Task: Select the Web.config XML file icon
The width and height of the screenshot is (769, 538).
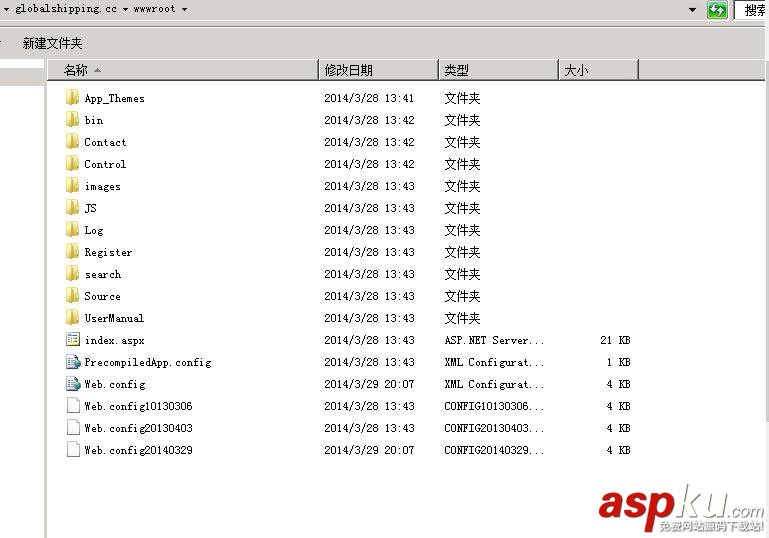Action: tap(73, 384)
